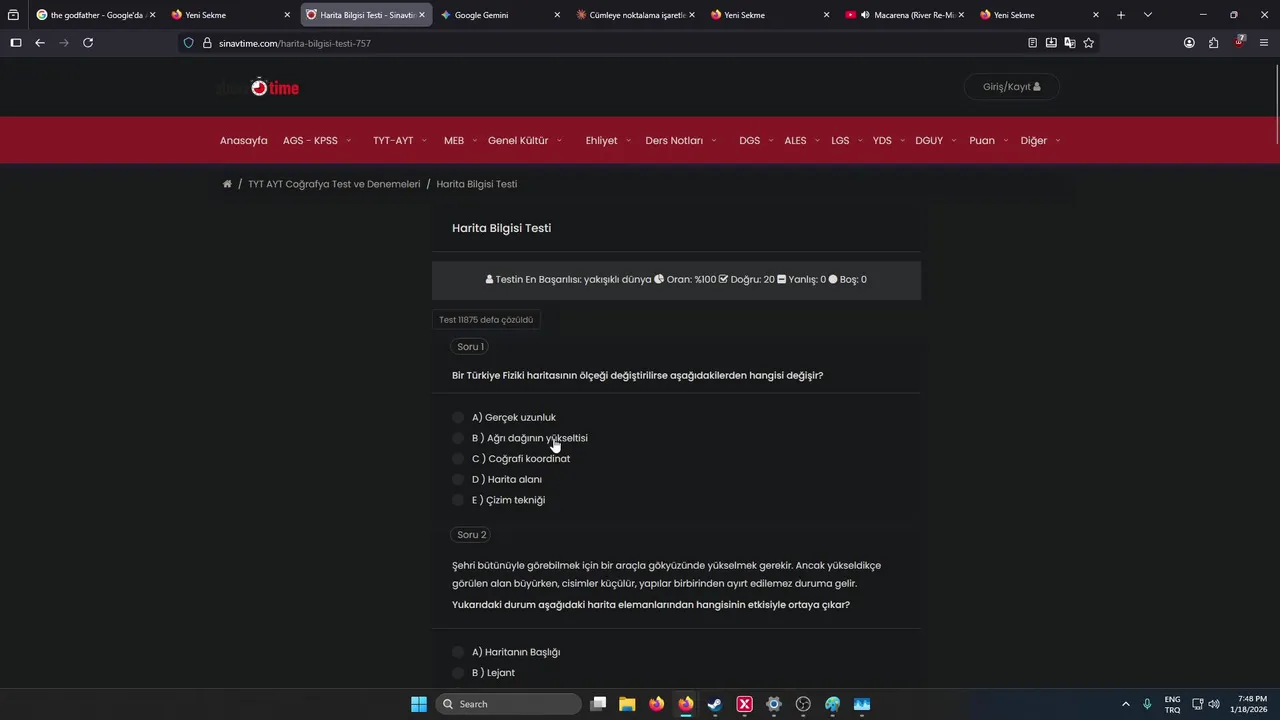Open the Firefox account profile icon
Image resolution: width=1280 pixels, height=720 pixels.
click(1189, 43)
